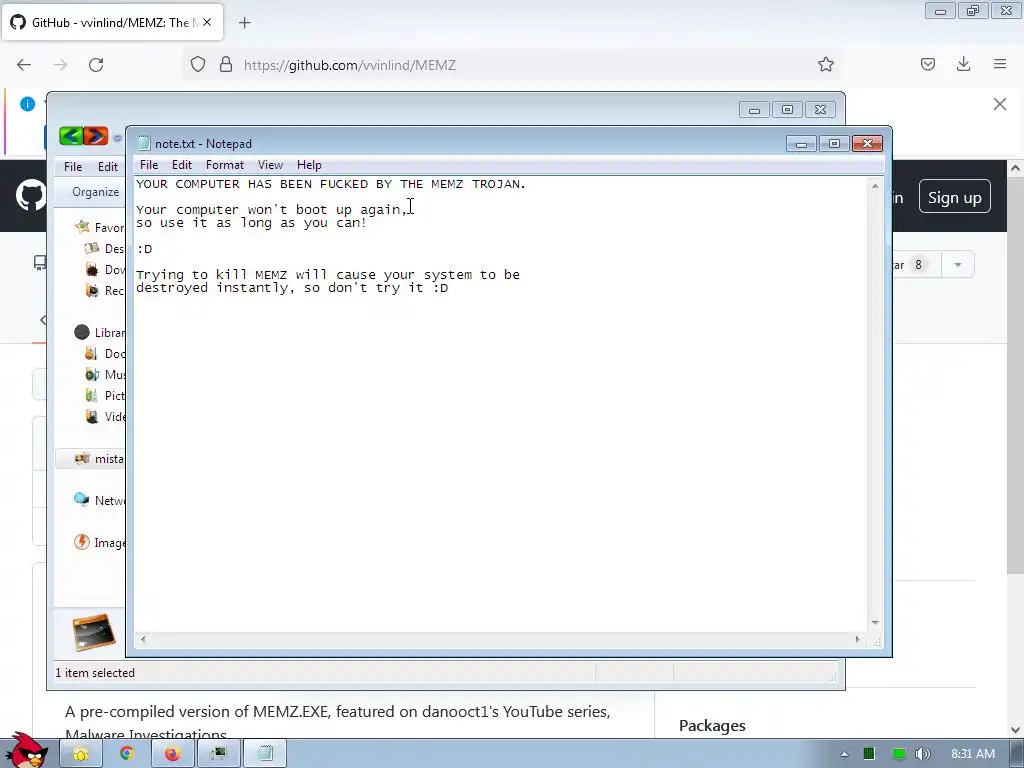Click Notepad's vertical scrollbar up arrow
This screenshot has width=1024, height=768.
[x=875, y=186]
